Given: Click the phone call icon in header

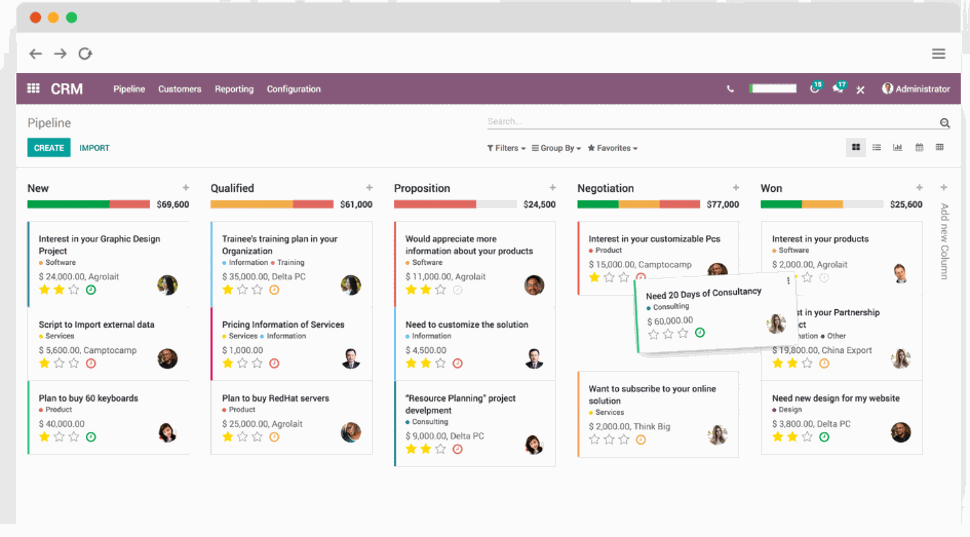Looking at the screenshot, I should click(730, 89).
